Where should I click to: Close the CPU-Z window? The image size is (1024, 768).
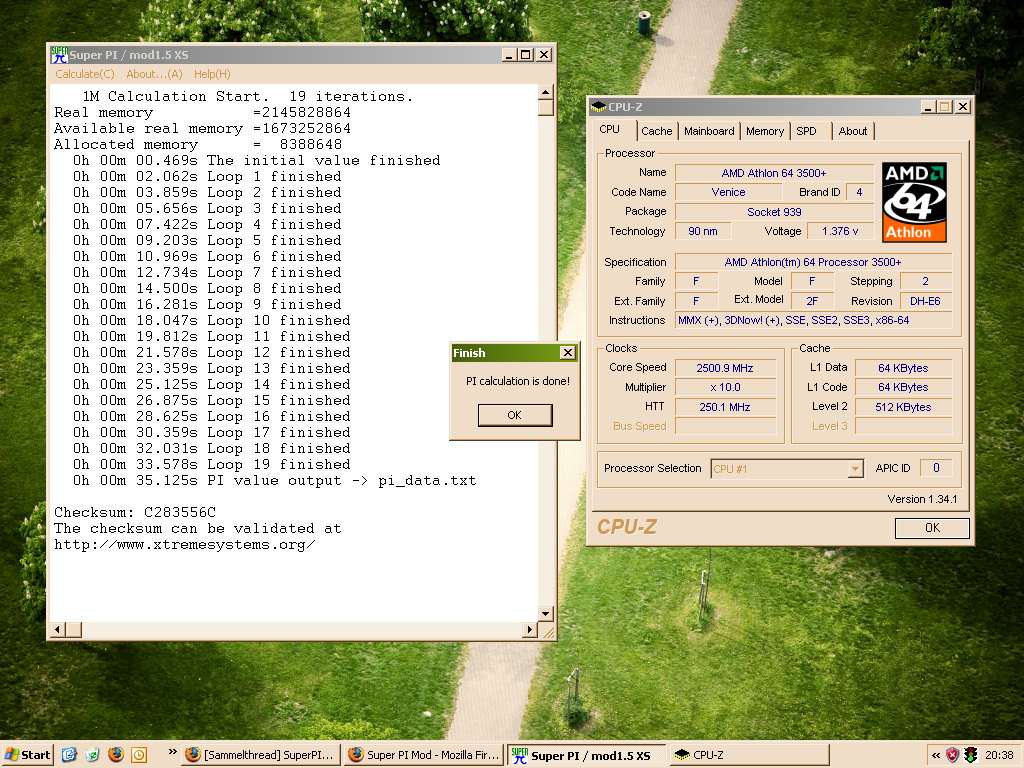tap(963, 106)
